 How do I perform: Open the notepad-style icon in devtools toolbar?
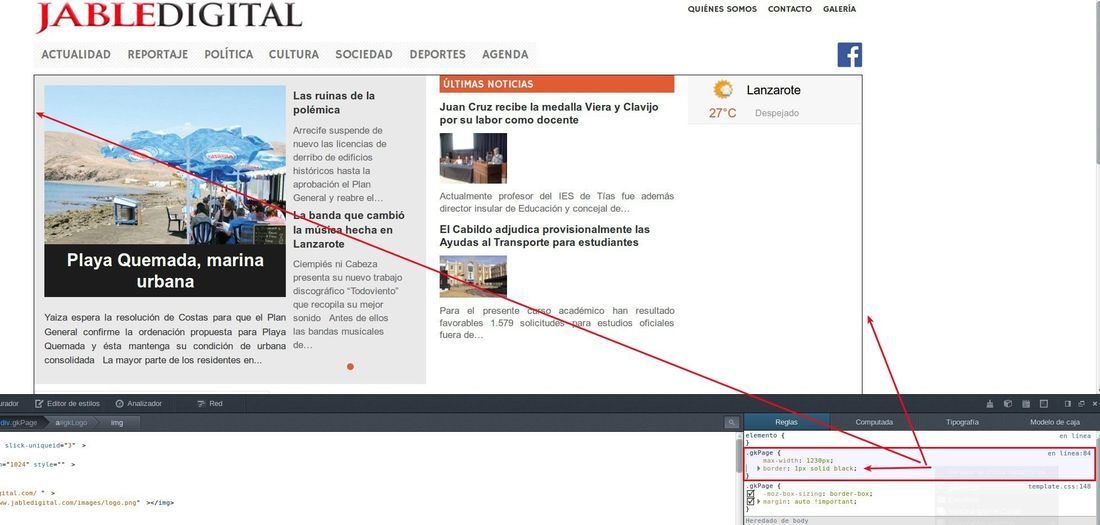[1026, 404]
